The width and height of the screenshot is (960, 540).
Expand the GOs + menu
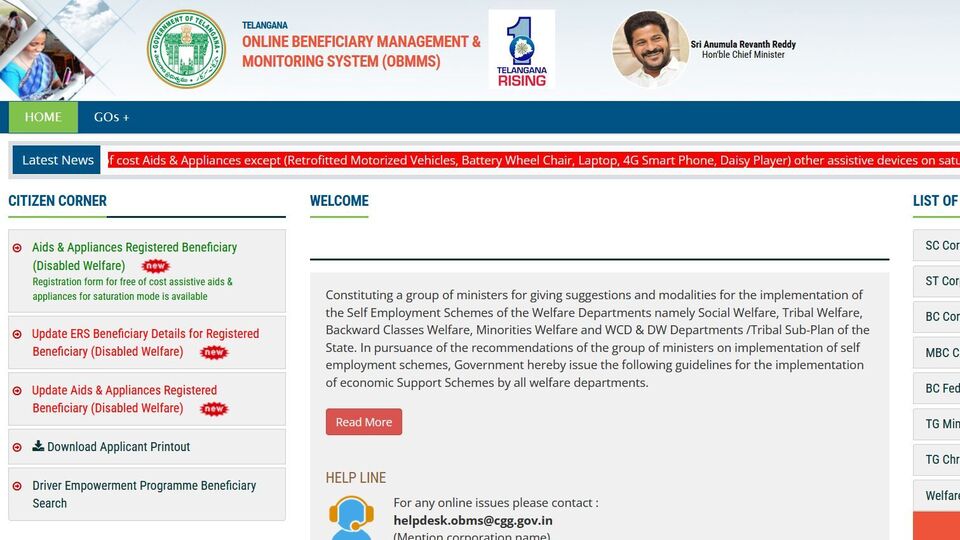[x=111, y=117]
